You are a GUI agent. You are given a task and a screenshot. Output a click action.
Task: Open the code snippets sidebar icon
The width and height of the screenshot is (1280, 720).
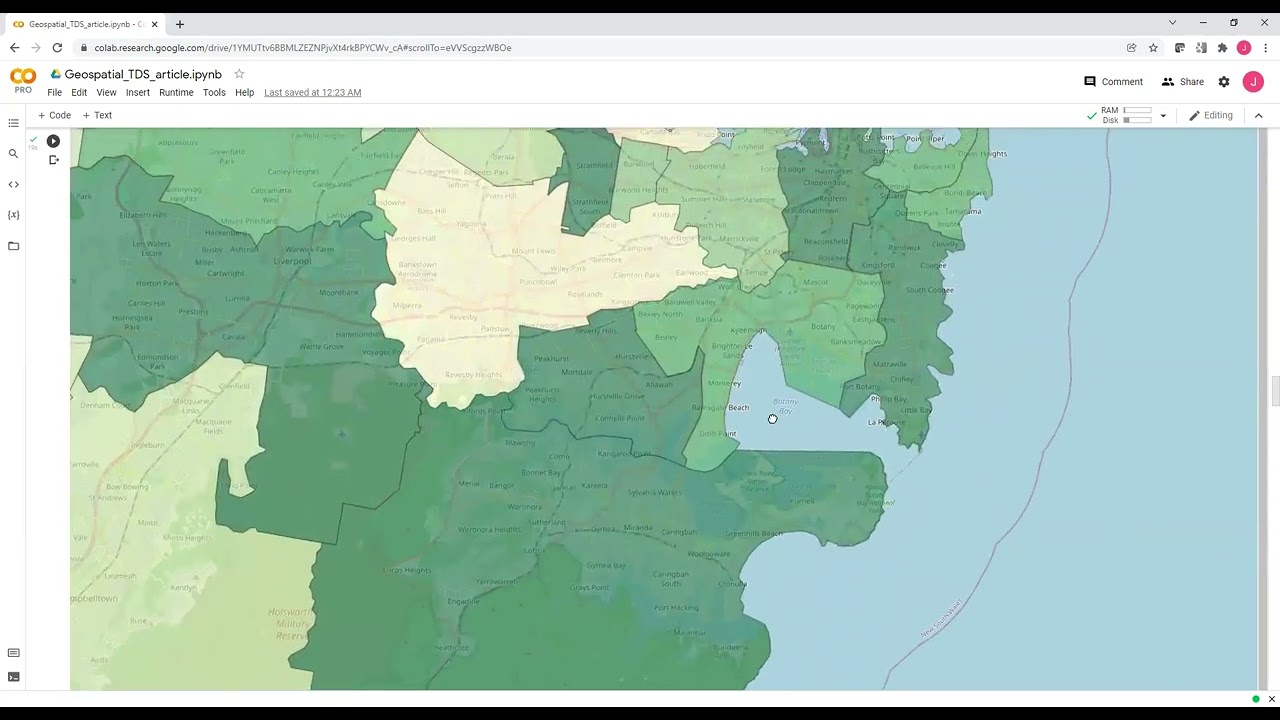click(x=13, y=184)
